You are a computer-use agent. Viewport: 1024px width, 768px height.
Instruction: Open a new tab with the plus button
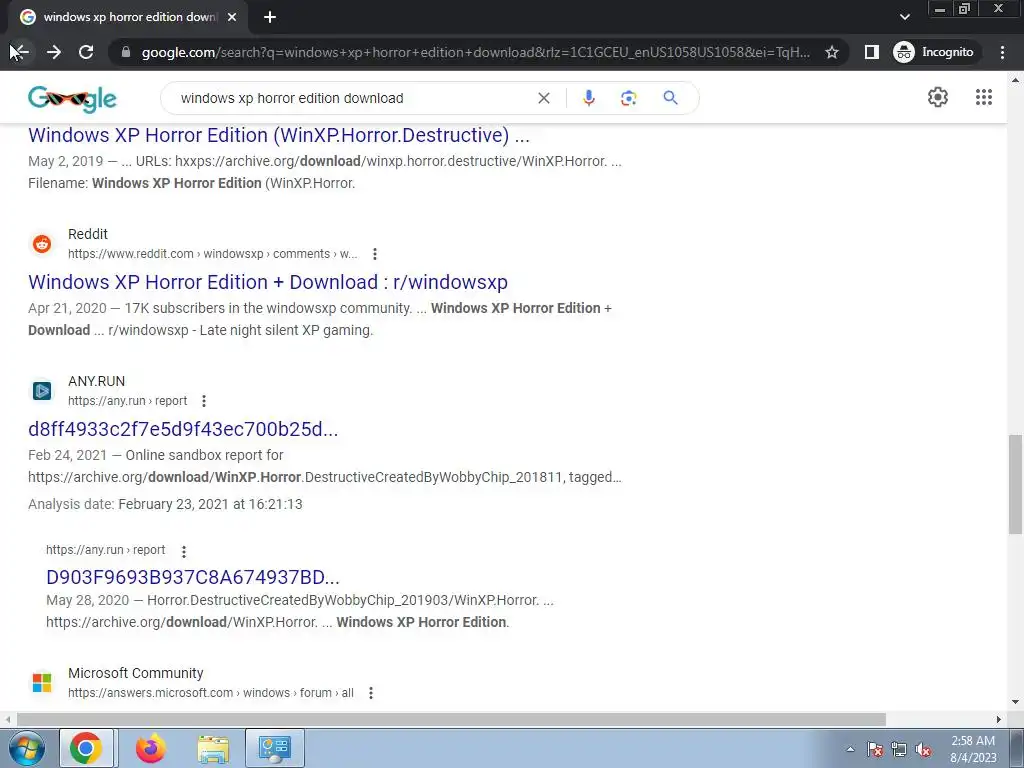[270, 18]
